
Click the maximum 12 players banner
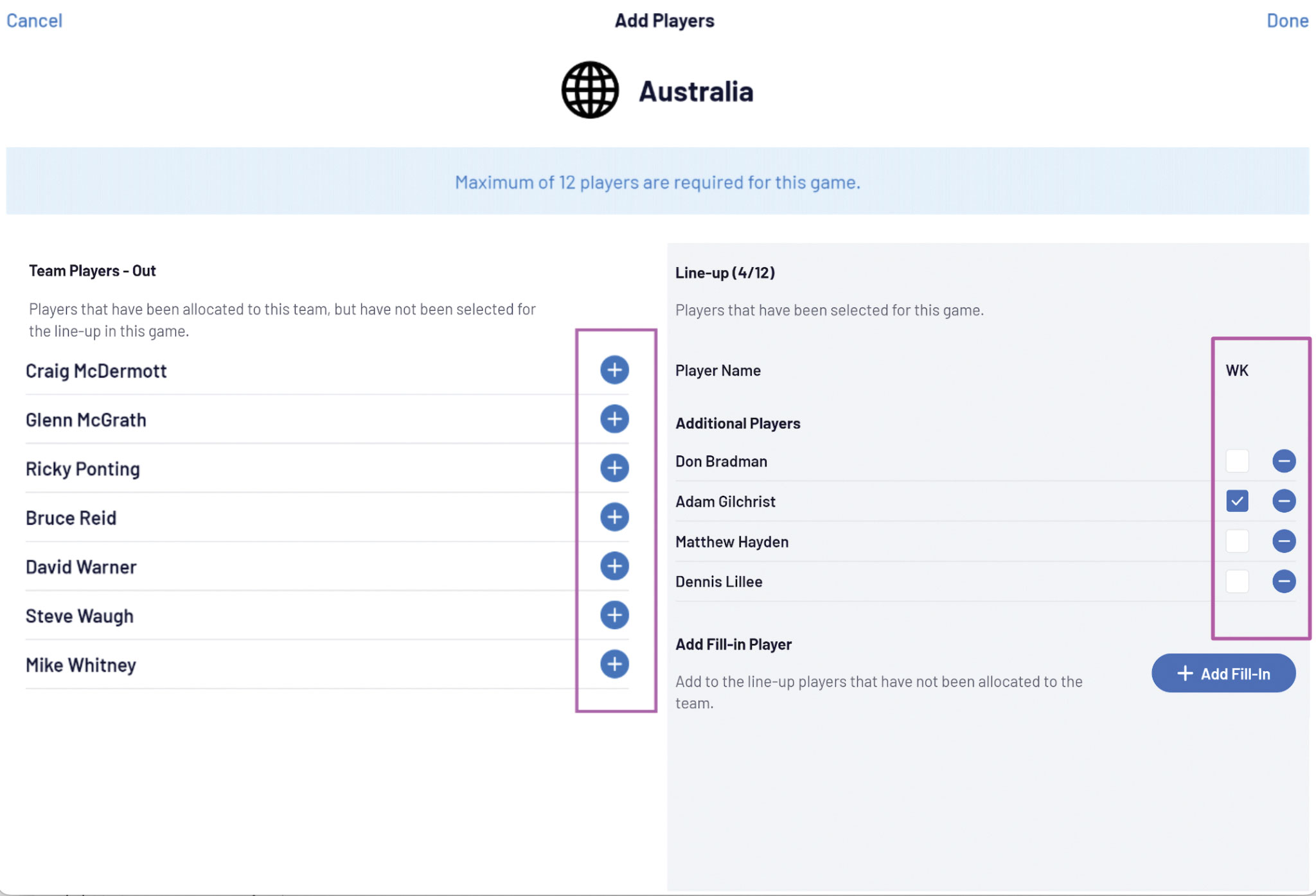tap(657, 182)
